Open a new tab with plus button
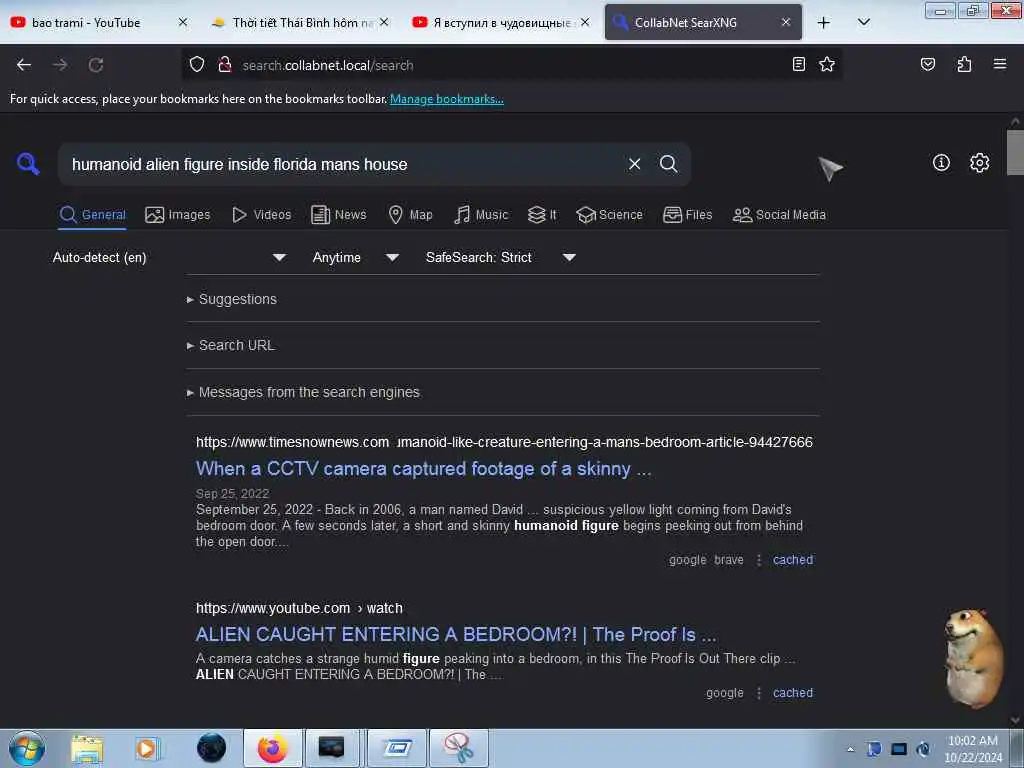 point(824,23)
